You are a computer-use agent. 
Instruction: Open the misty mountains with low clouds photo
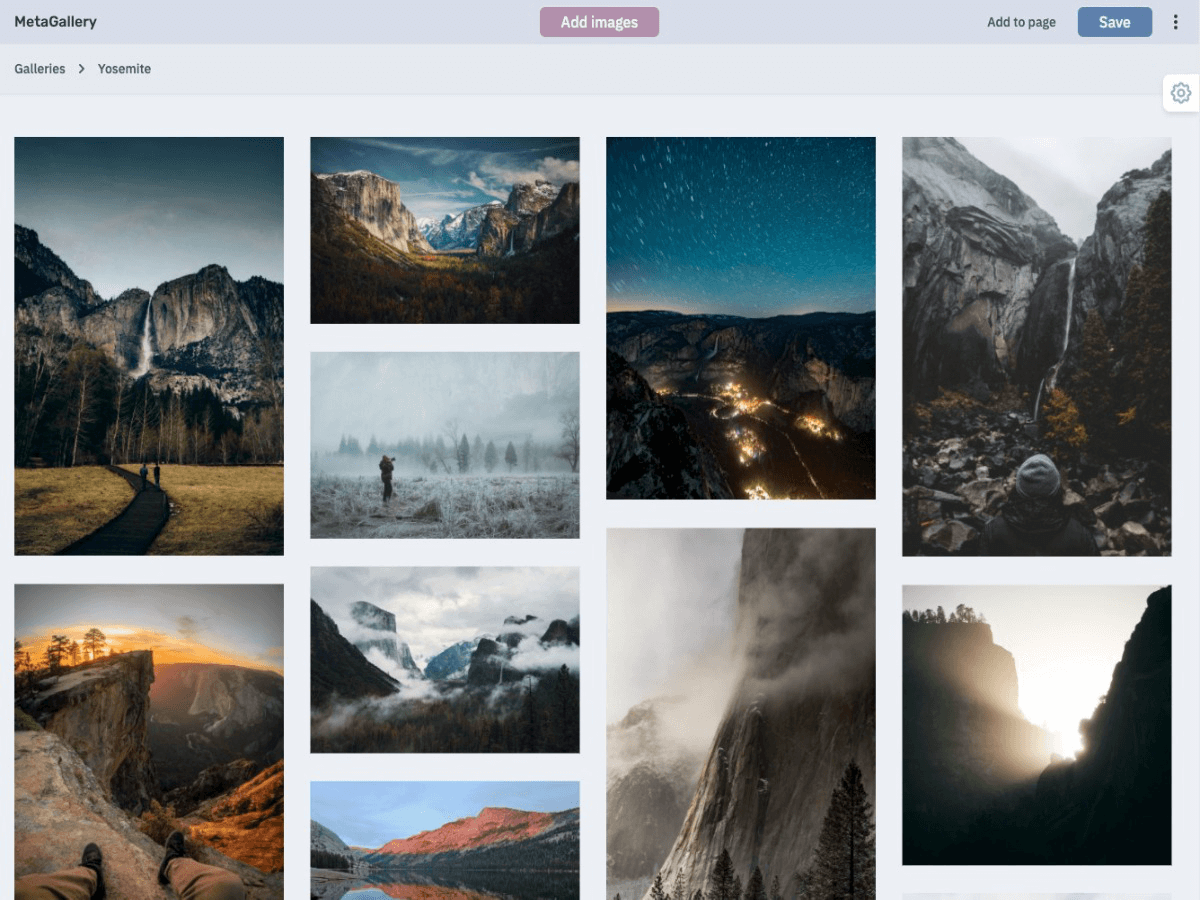[x=445, y=660]
